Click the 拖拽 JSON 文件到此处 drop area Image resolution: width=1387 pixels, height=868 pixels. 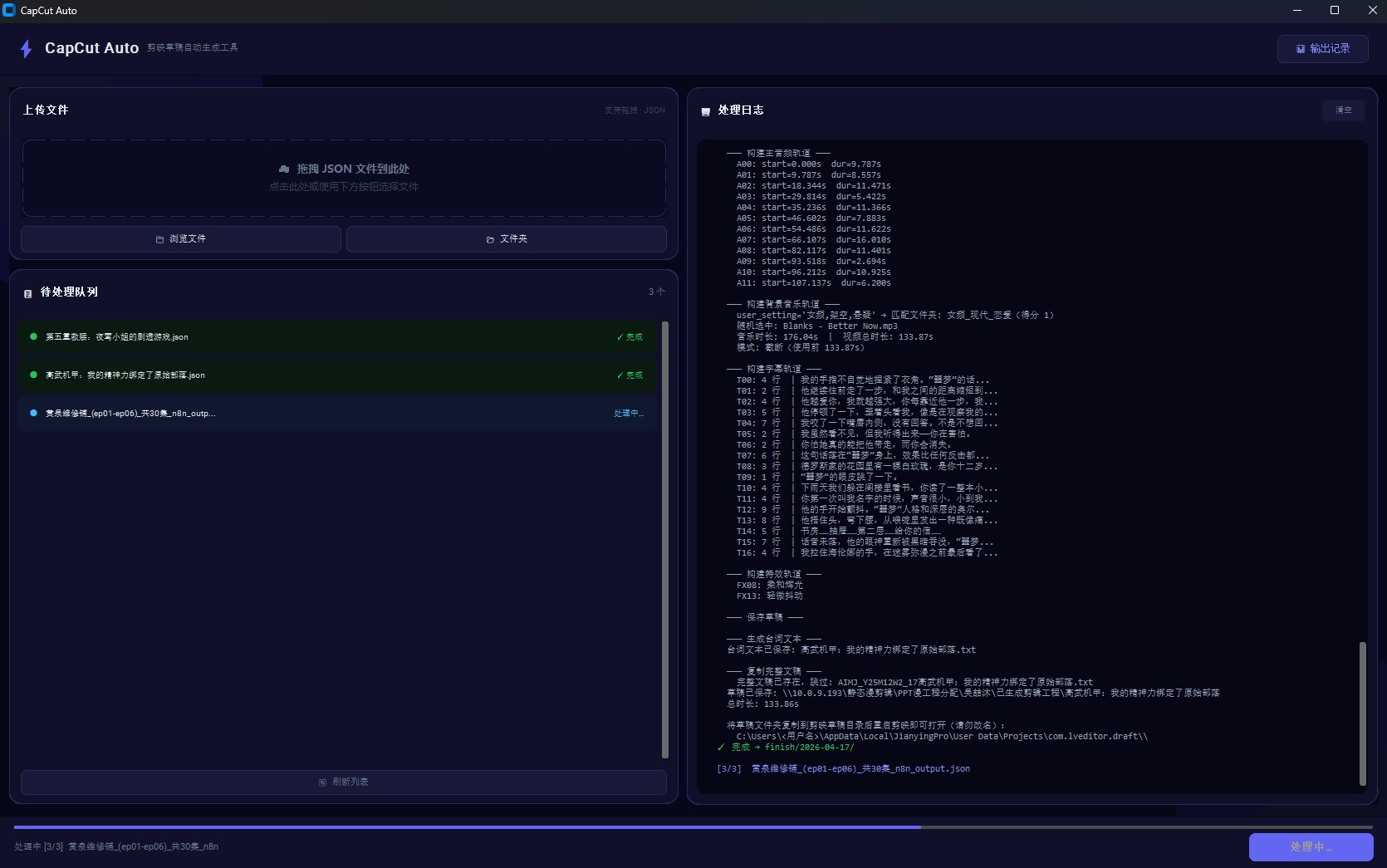tap(344, 178)
